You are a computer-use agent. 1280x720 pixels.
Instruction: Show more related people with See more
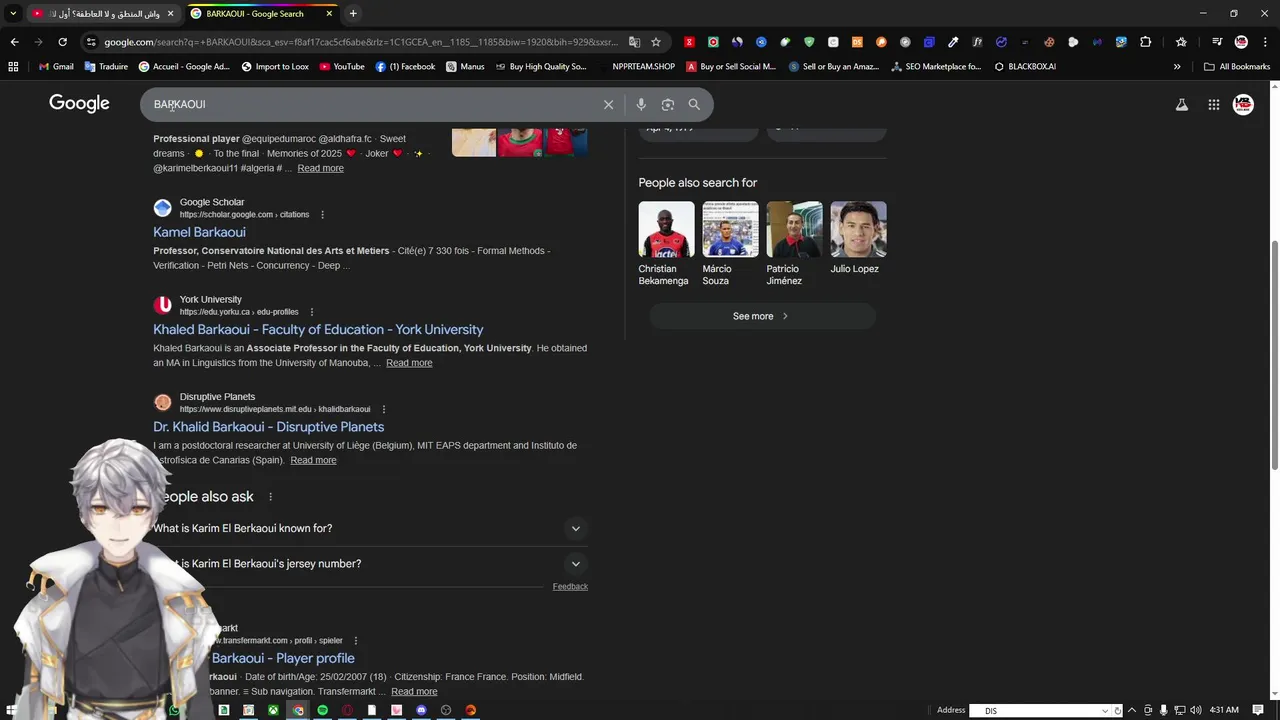tap(762, 316)
